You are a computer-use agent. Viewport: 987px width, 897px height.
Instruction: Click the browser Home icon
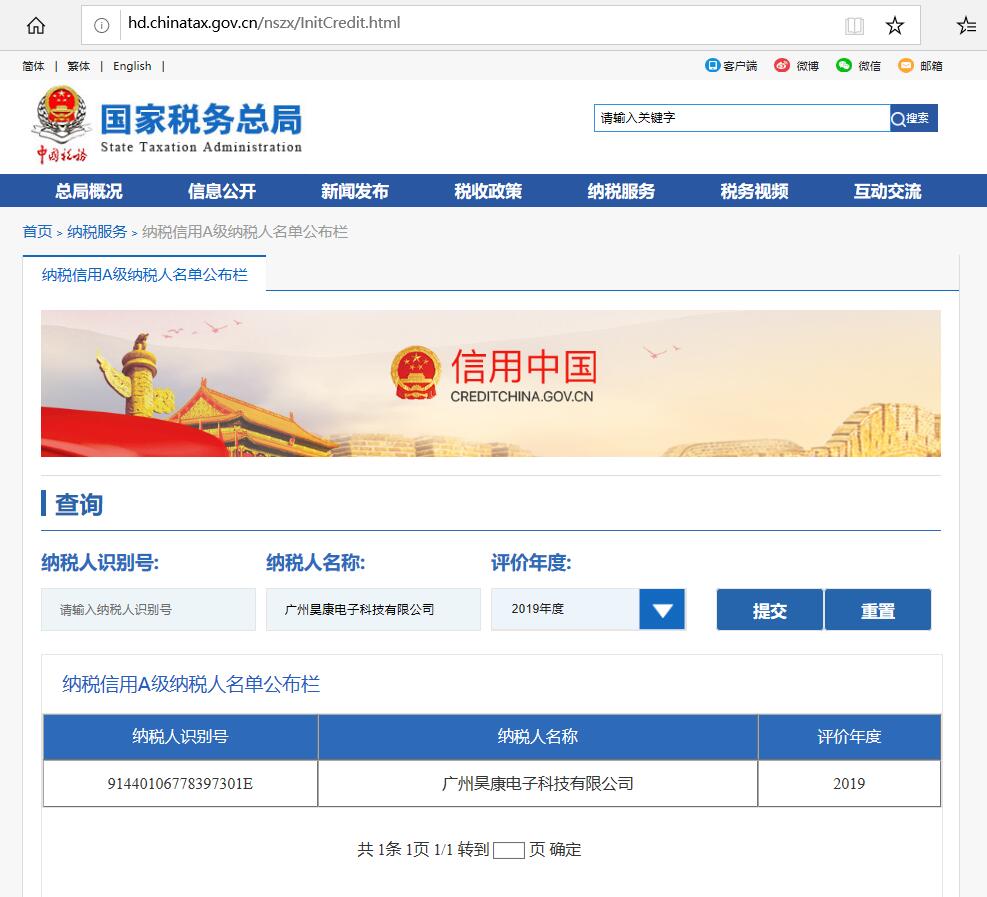pyautogui.click(x=36, y=25)
